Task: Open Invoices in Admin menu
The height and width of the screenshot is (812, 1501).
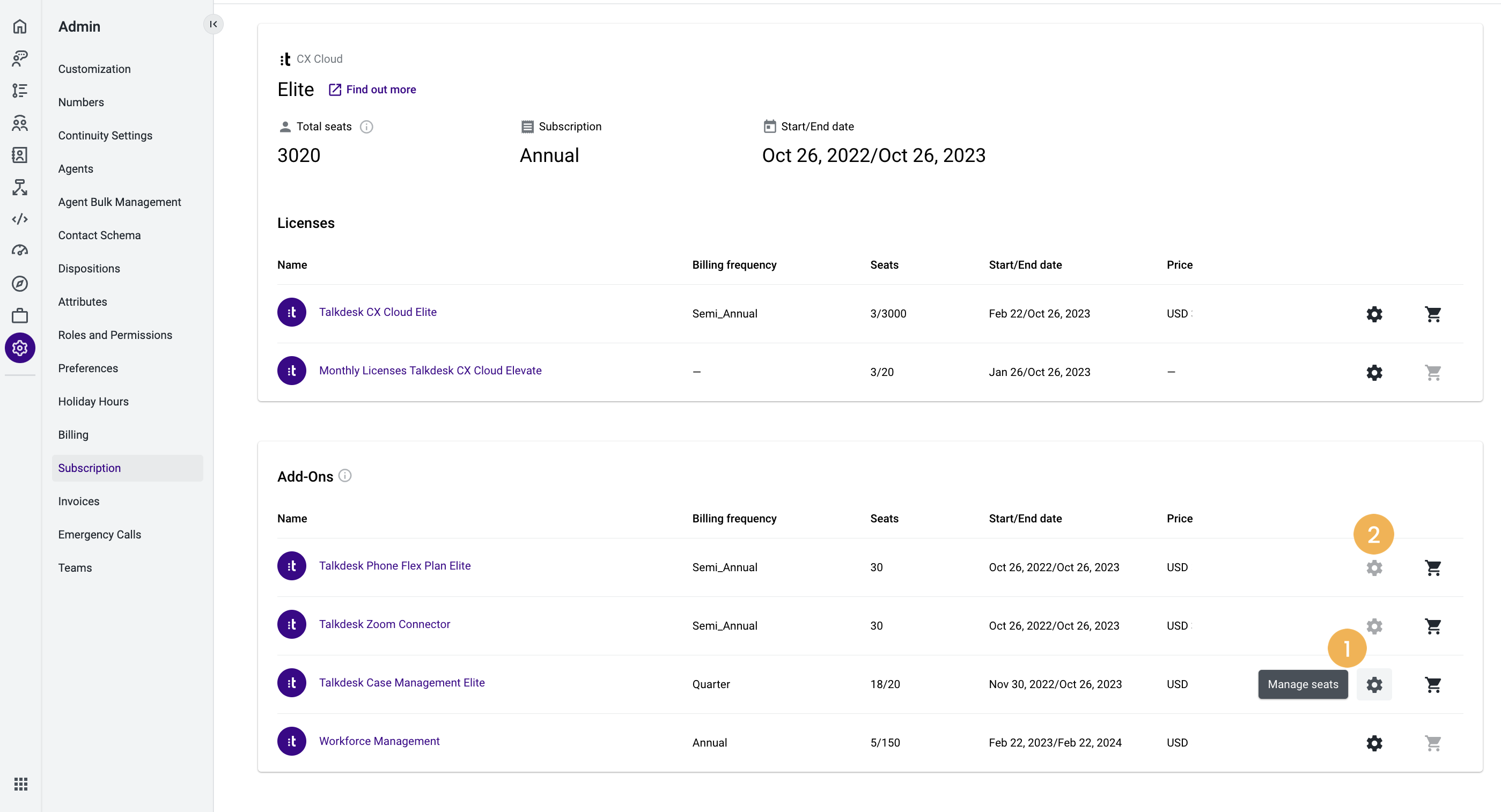Action: point(79,501)
